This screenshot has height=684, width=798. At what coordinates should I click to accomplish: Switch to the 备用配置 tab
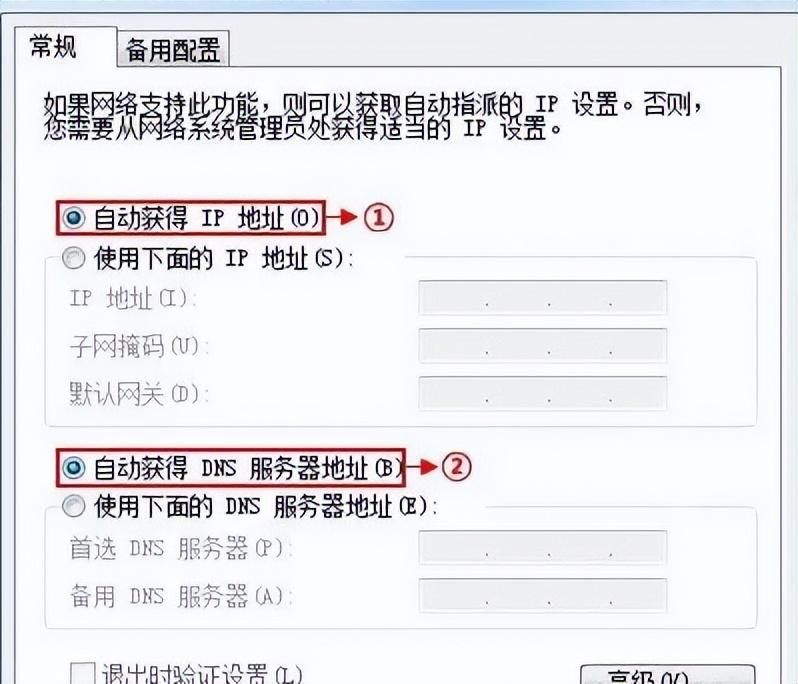pyautogui.click(x=173, y=50)
